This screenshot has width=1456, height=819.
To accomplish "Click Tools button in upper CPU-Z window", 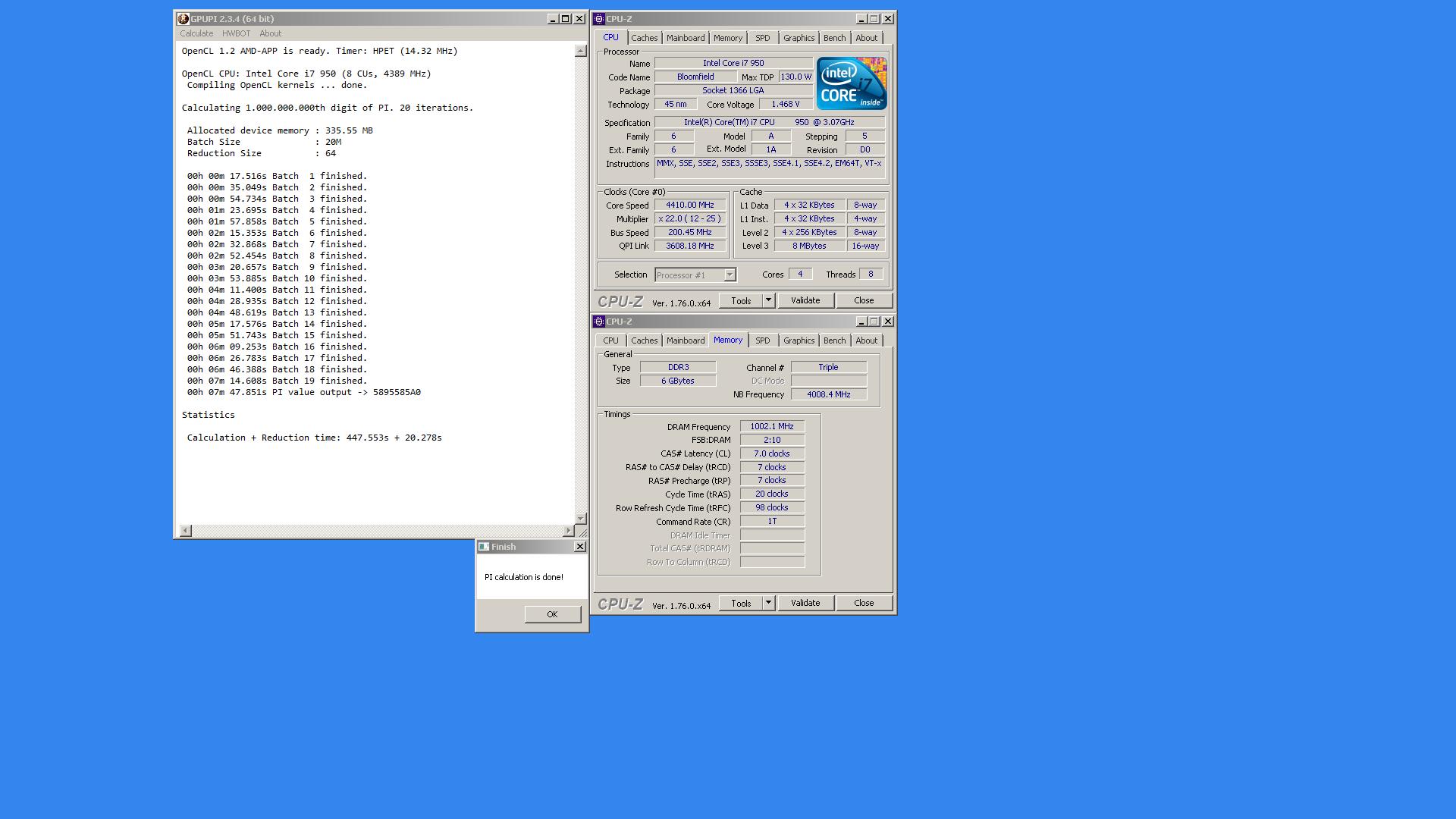I will point(741,300).
